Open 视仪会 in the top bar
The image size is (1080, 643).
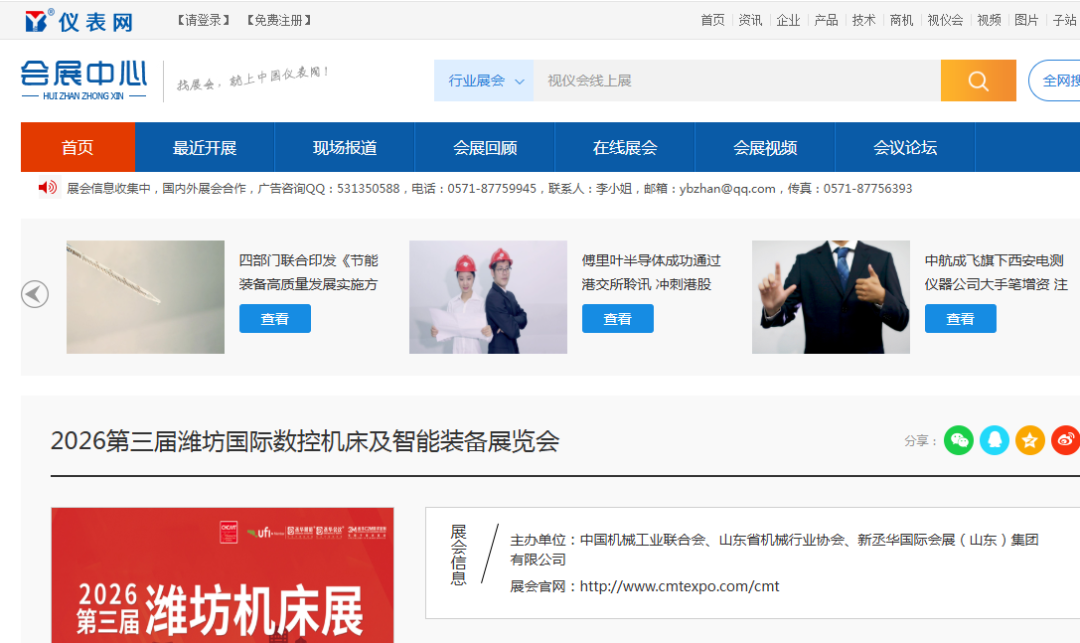point(945,21)
